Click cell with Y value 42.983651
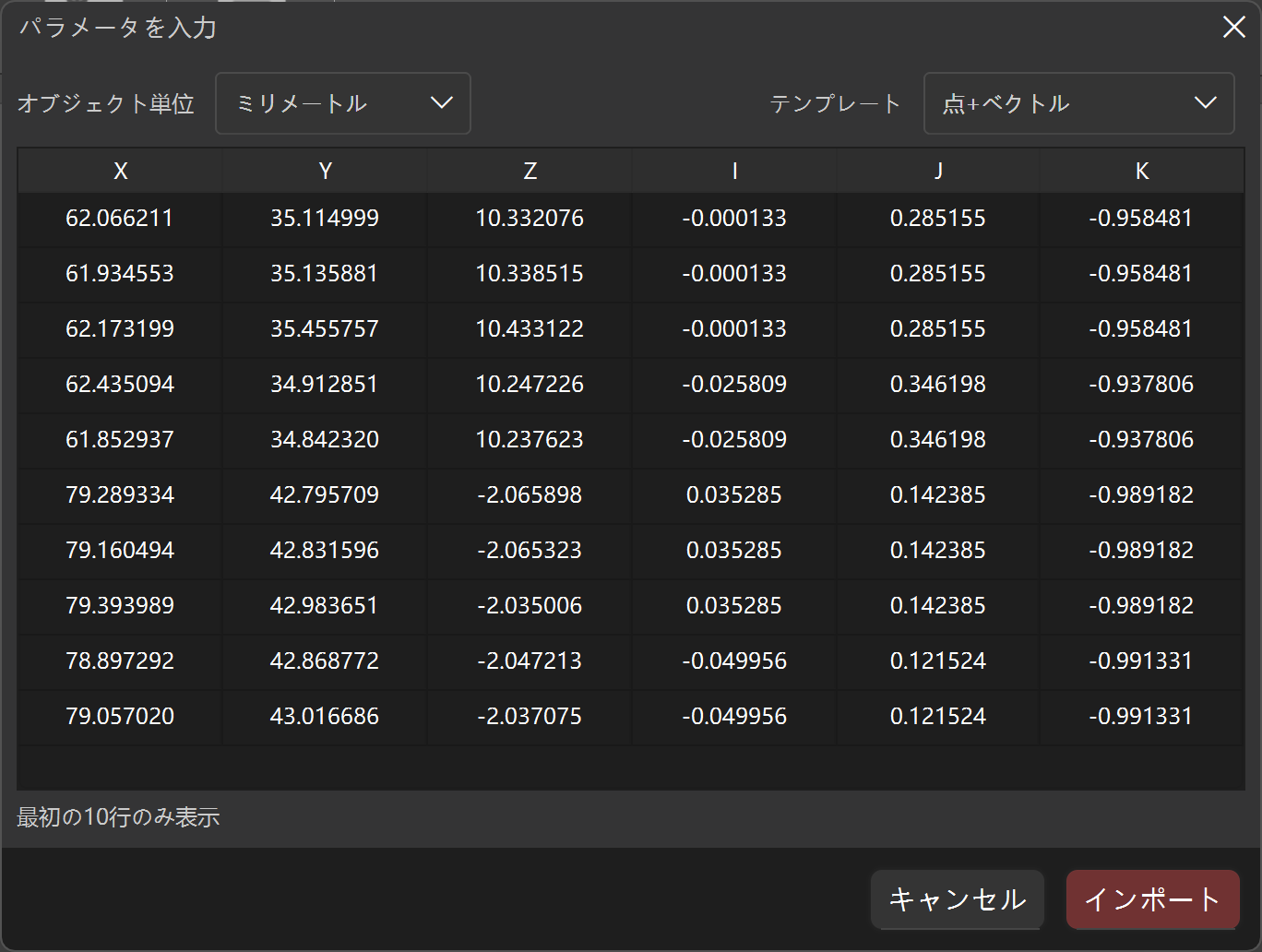The height and width of the screenshot is (952, 1262). 325,606
